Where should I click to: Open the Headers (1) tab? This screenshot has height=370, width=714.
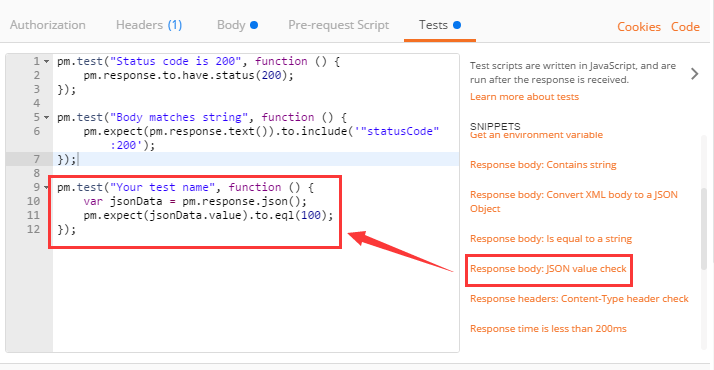click(x=149, y=25)
